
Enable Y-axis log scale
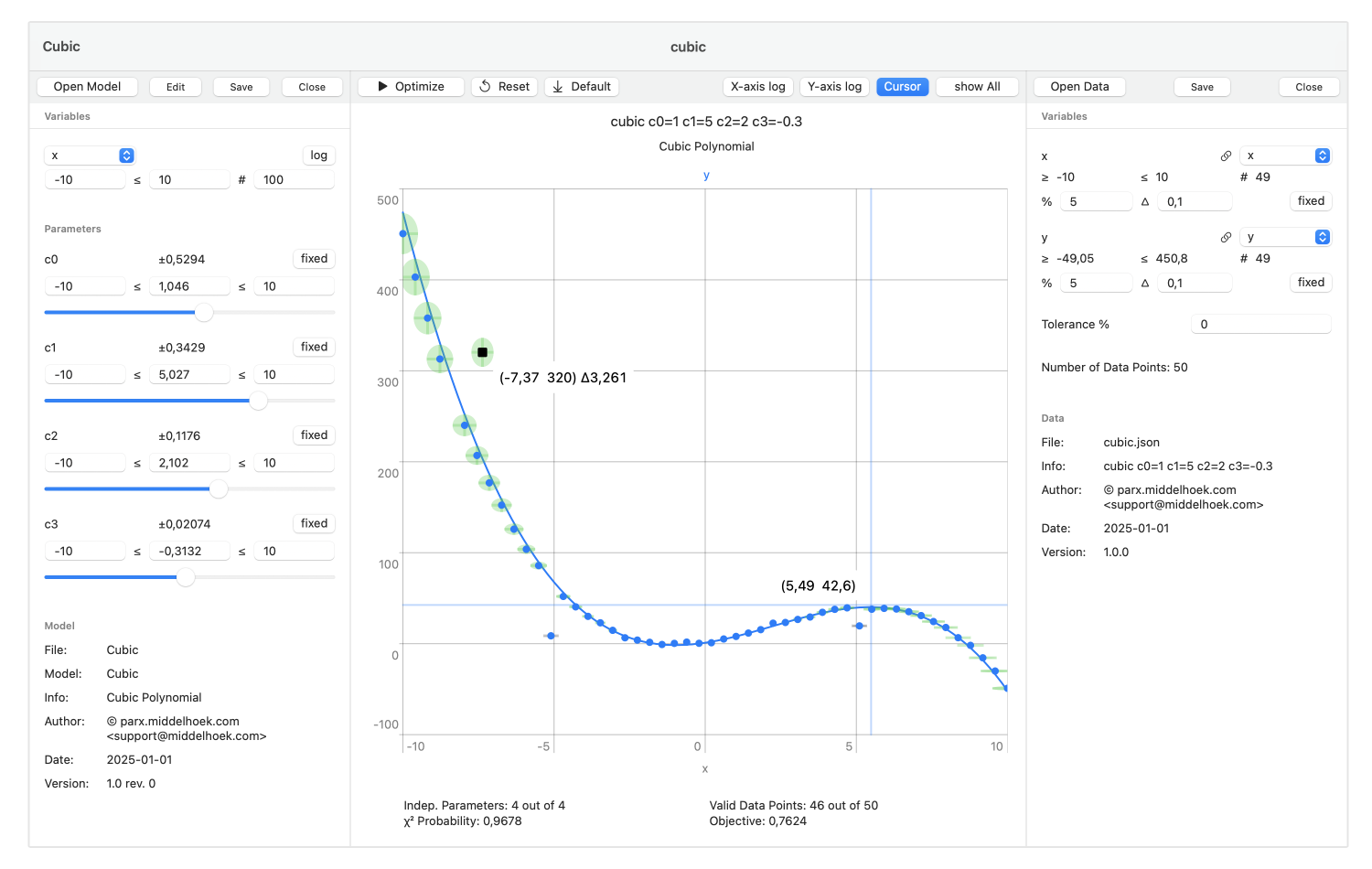click(x=834, y=87)
